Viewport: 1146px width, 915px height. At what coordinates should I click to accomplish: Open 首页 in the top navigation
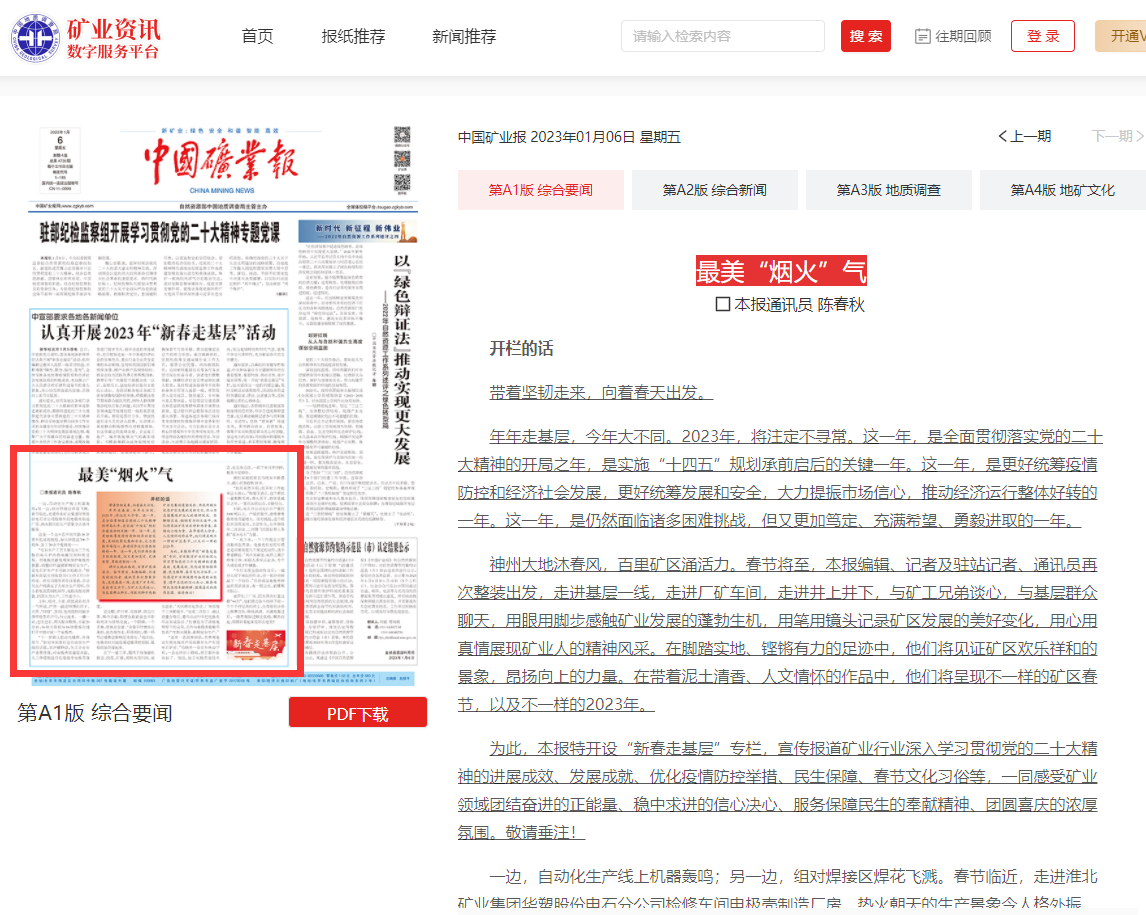[x=257, y=36]
